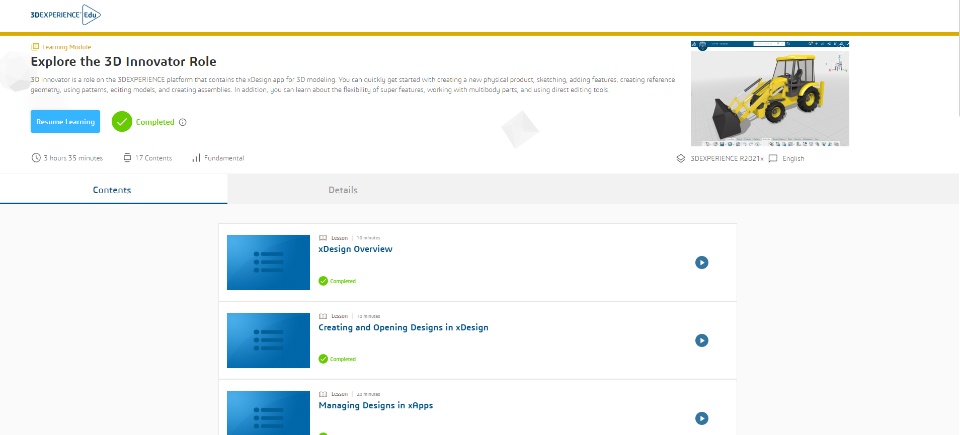This screenshot has height=435, width=960.
Task: Click the clock icon for 3 hours 35 minutes
Action: (36, 158)
